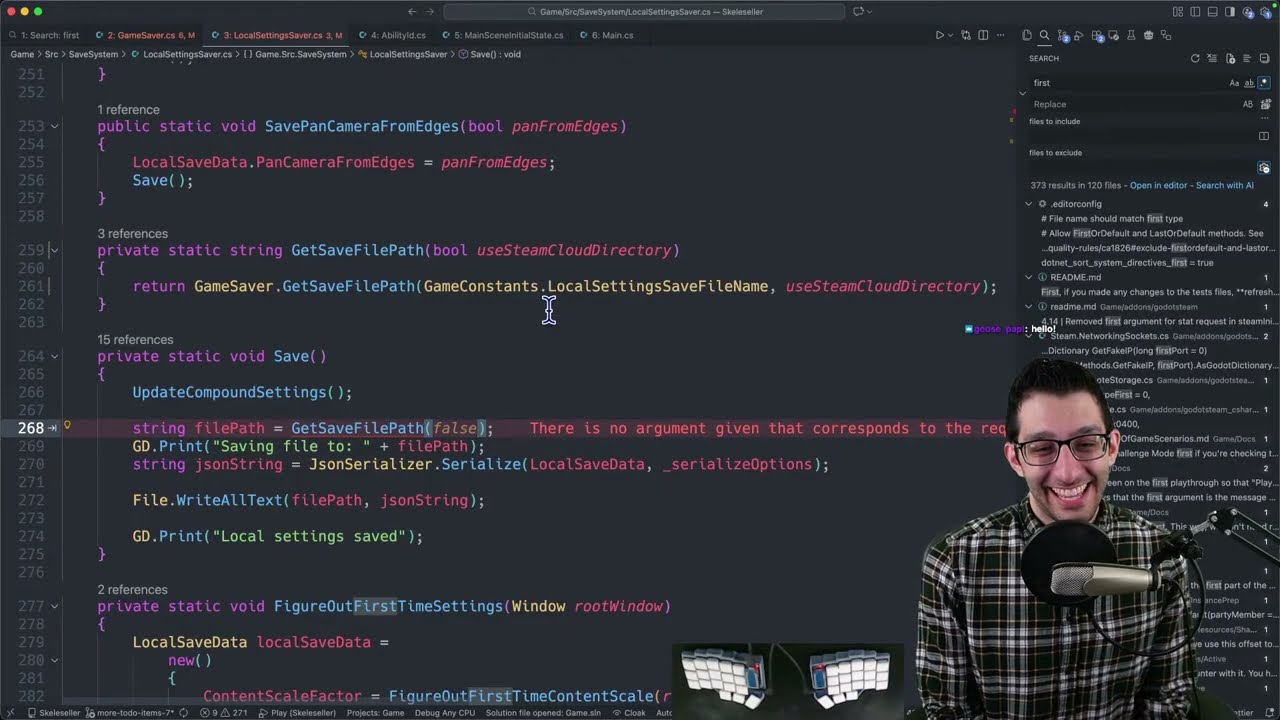1280x720 pixels.
Task: Click the lightbulb quick fix on line 268
Action: (x=67, y=426)
